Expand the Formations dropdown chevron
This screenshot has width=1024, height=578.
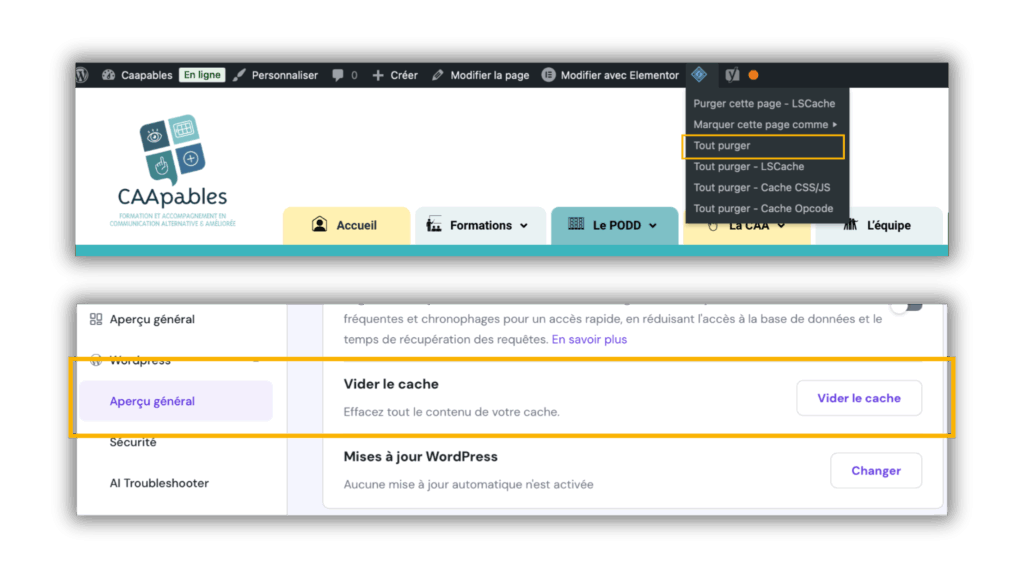pyautogui.click(x=524, y=226)
